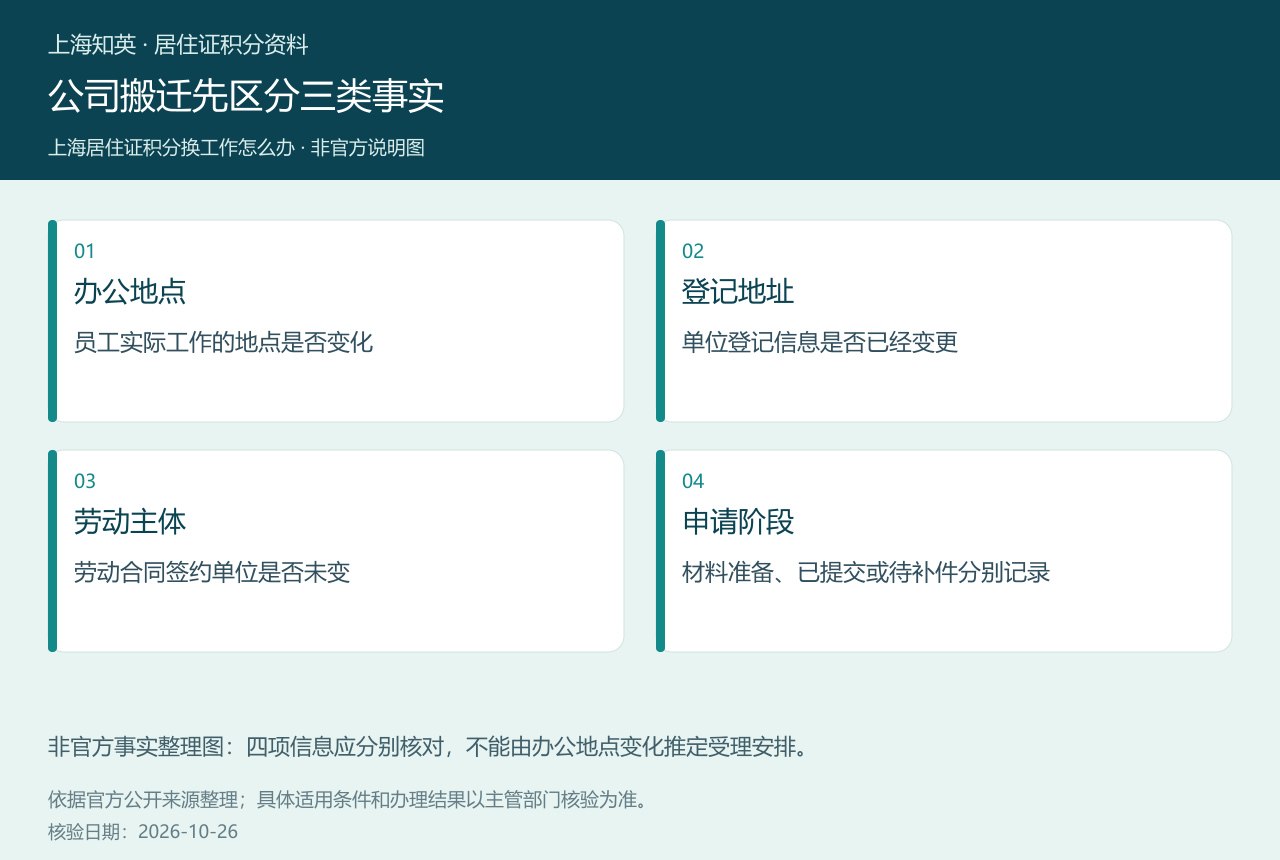Click the card number '02'

pyautogui.click(x=693, y=252)
